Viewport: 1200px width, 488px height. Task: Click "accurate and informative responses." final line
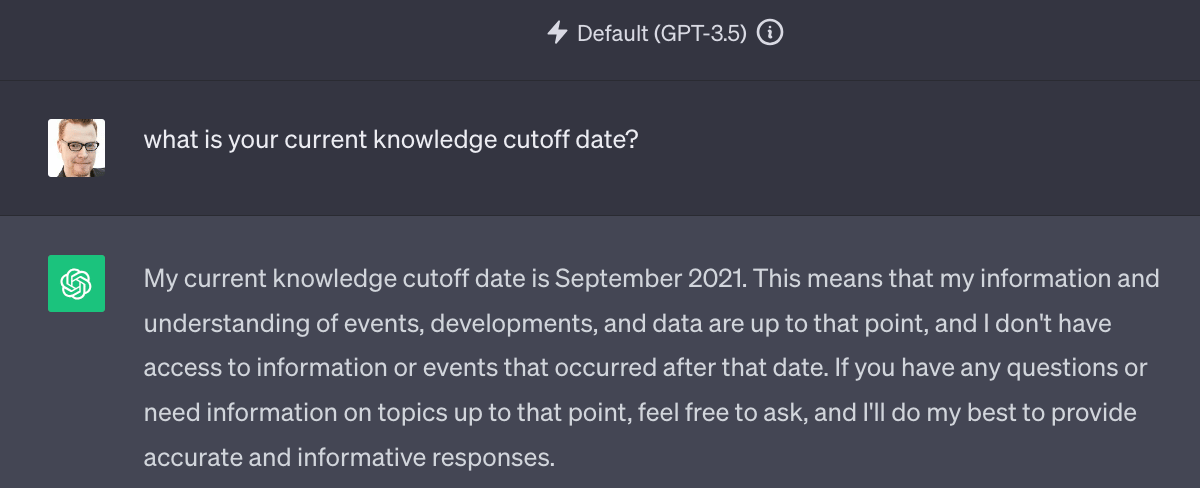click(x=348, y=459)
